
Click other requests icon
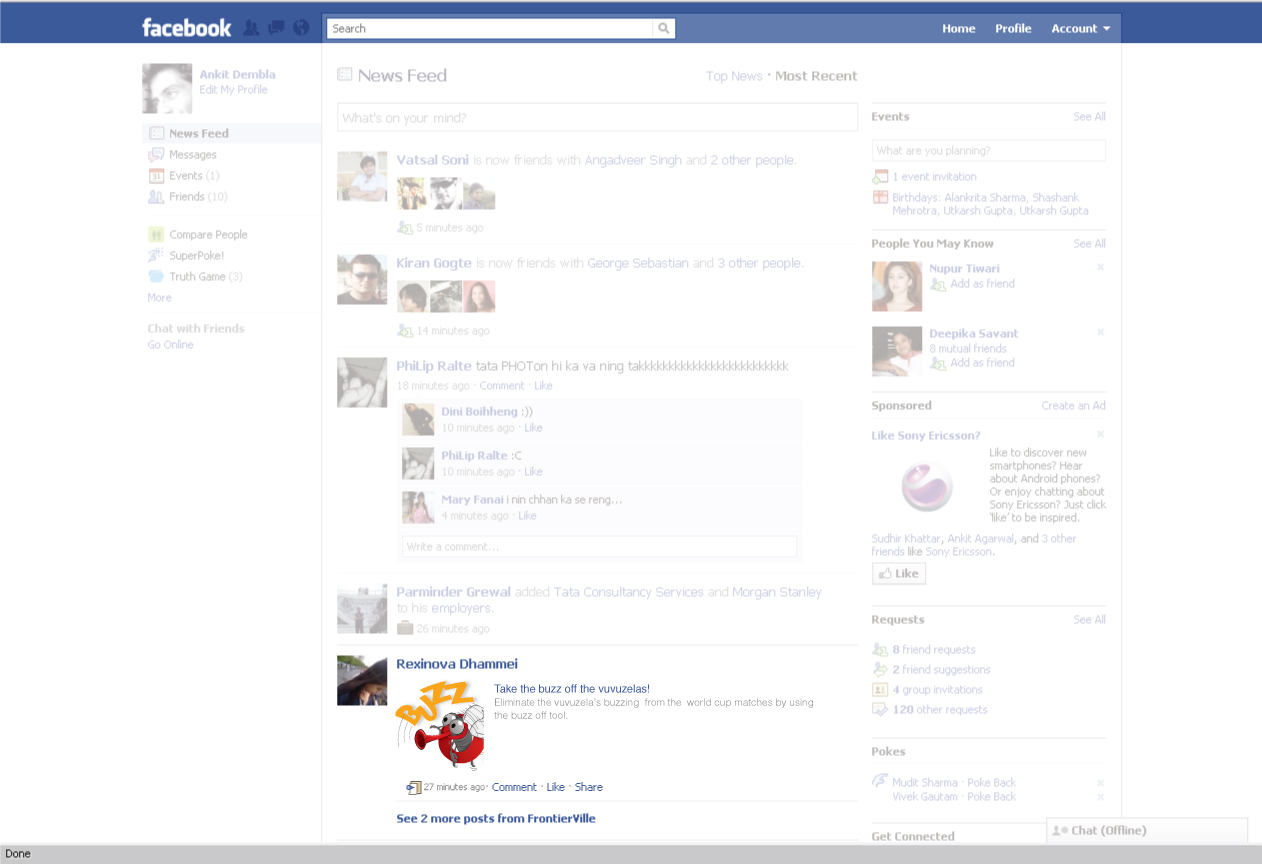click(x=880, y=709)
